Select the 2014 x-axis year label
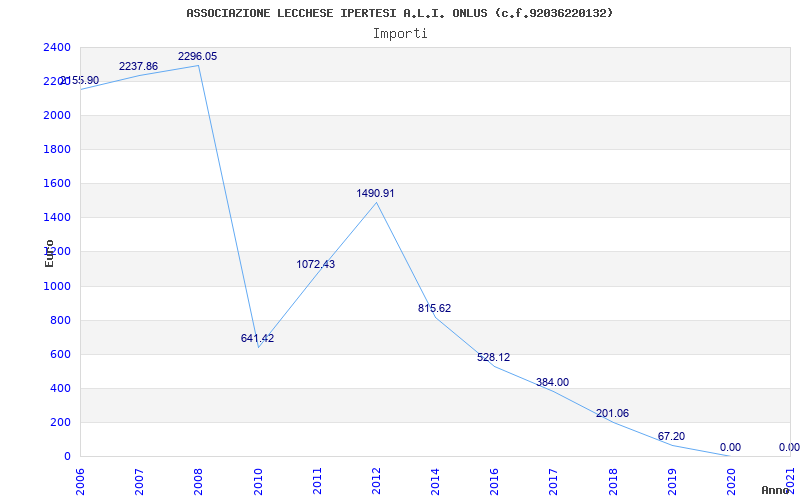800x500 pixels. 435,481
